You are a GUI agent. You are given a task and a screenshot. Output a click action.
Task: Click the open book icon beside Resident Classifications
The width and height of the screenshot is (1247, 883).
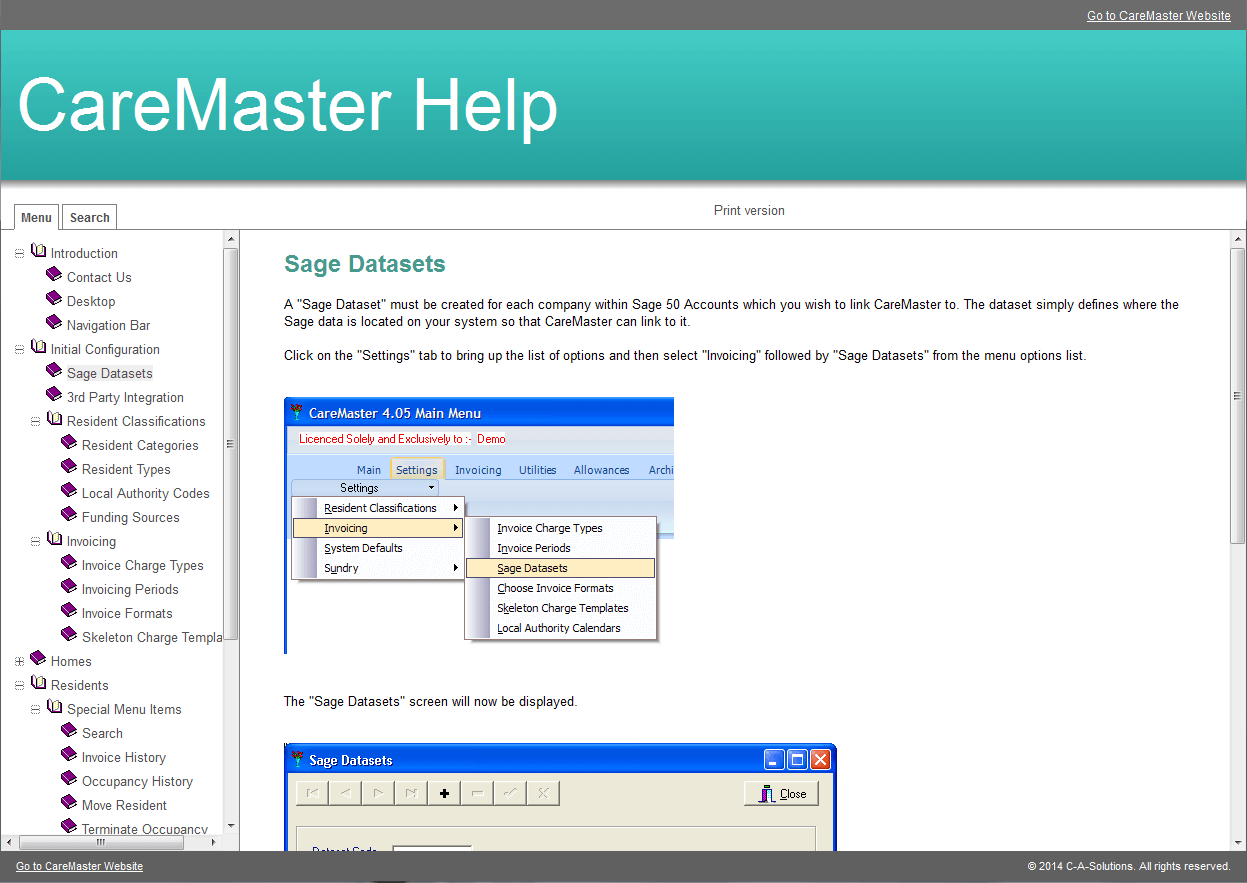pos(54,419)
